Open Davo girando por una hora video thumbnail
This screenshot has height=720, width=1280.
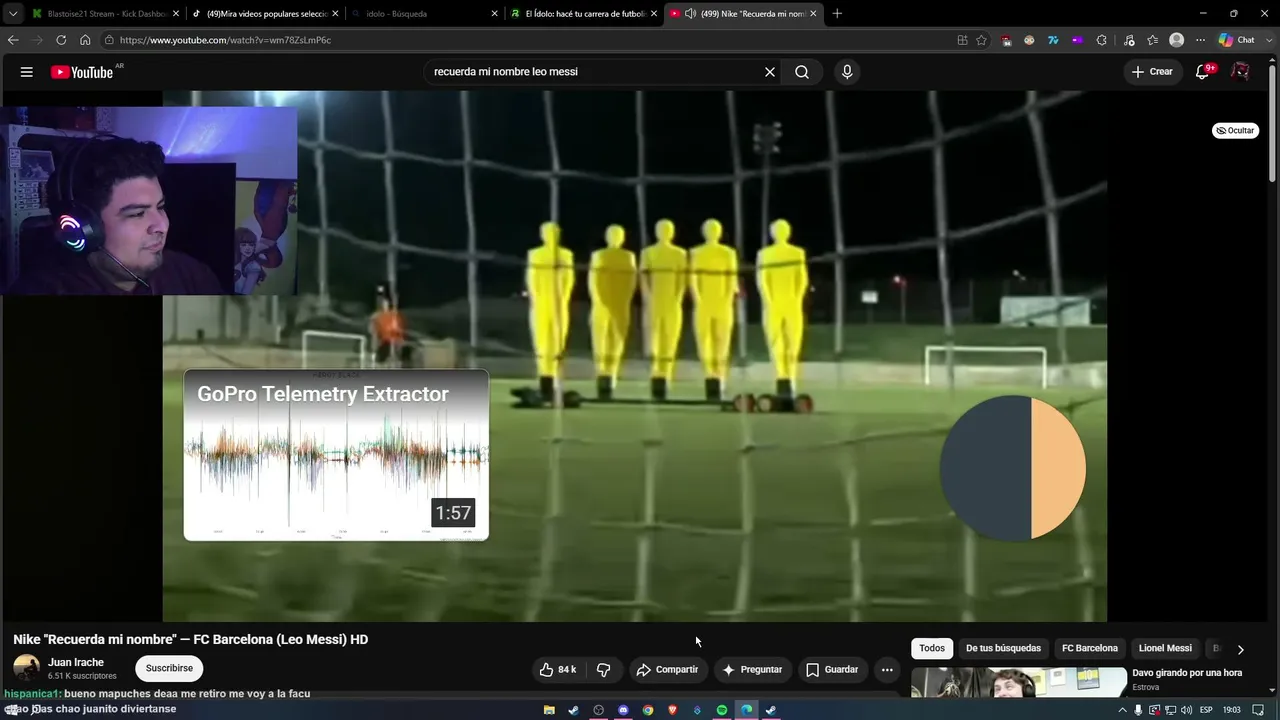[1019, 682]
